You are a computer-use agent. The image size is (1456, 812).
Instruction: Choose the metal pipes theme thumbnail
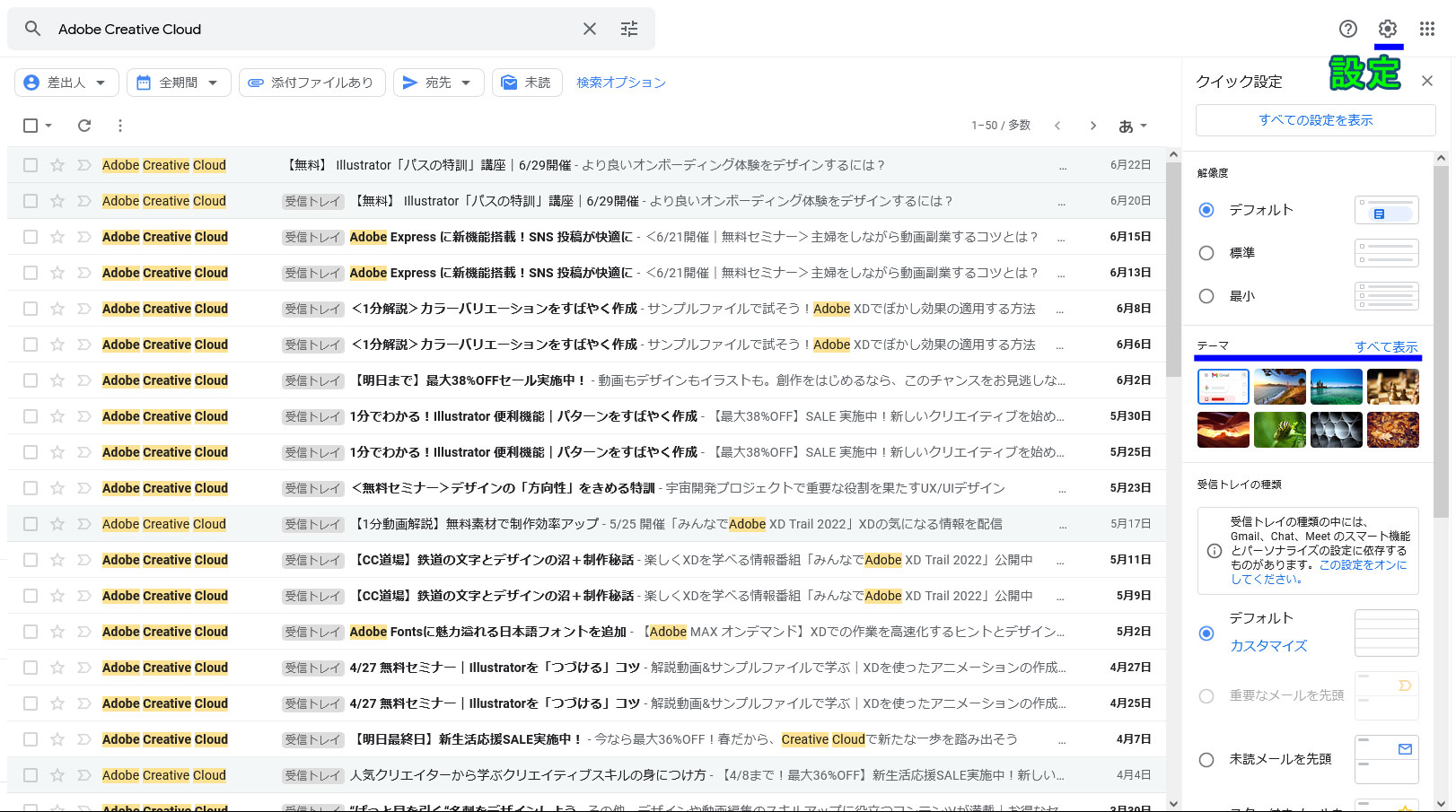(1336, 430)
